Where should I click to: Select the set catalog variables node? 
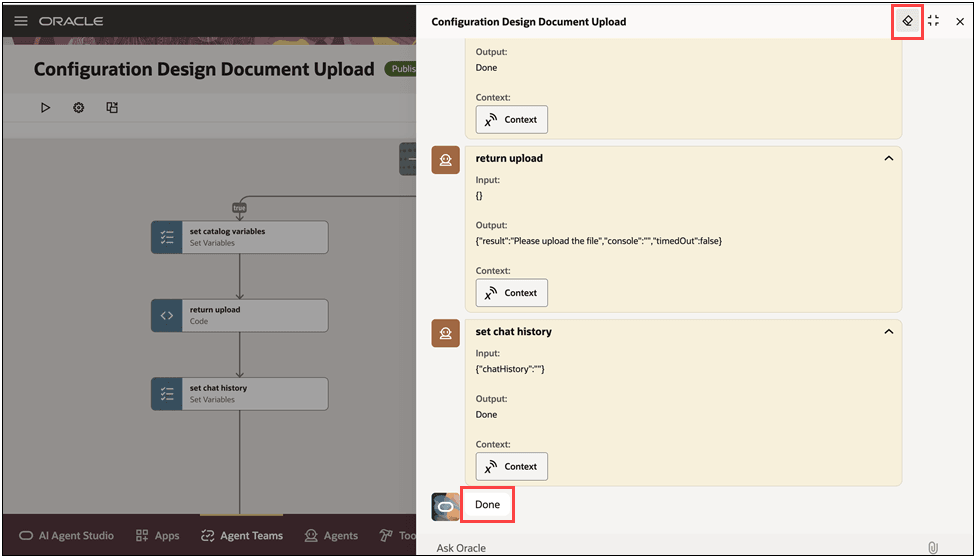(x=240, y=237)
